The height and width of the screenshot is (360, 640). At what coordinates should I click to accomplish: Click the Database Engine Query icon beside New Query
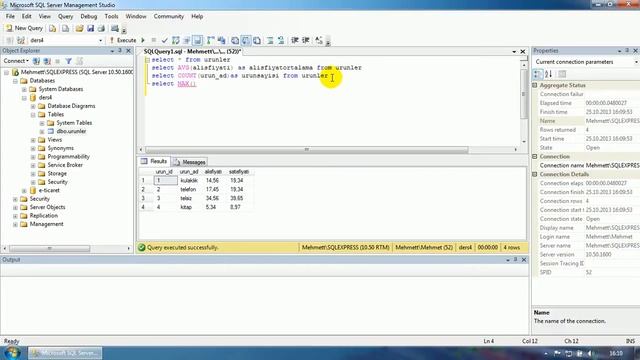coord(53,28)
